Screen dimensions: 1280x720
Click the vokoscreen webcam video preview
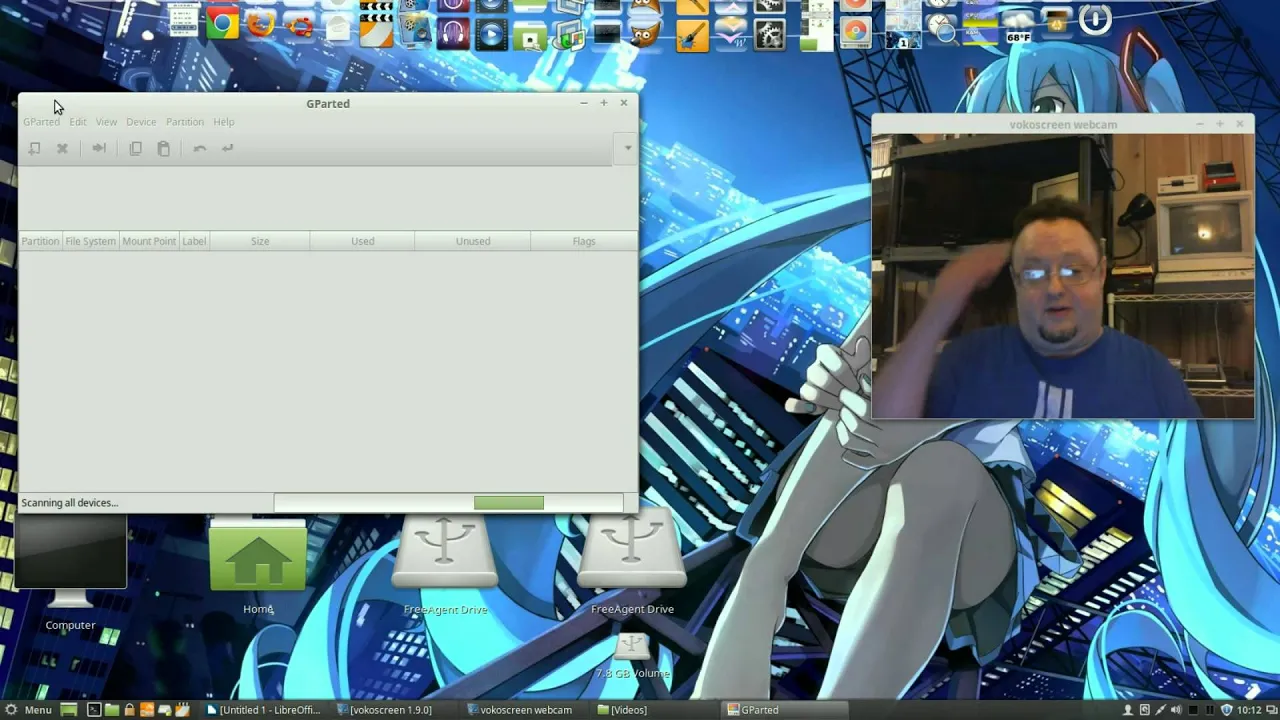click(1063, 276)
